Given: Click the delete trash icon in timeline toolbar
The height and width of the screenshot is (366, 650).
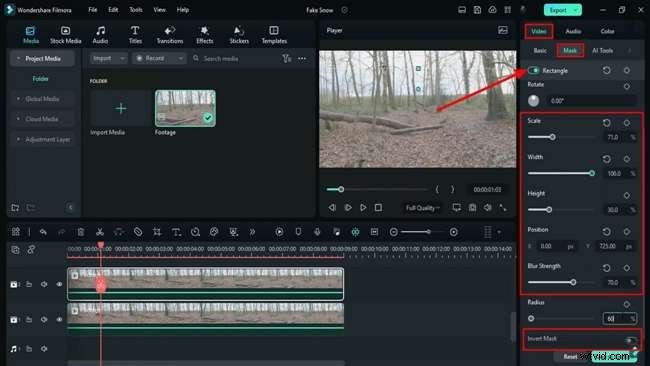Looking at the screenshot, I should pyautogui.click(x=81, y=232).
